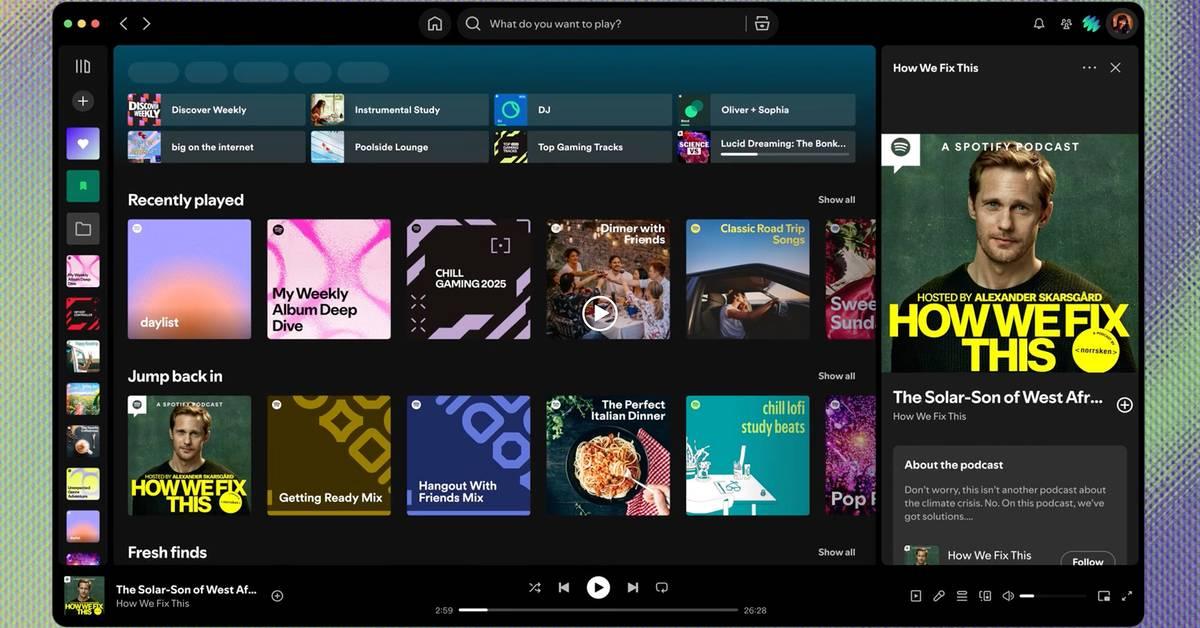Click the large podcast cover in the side panel

[1010, 253]
